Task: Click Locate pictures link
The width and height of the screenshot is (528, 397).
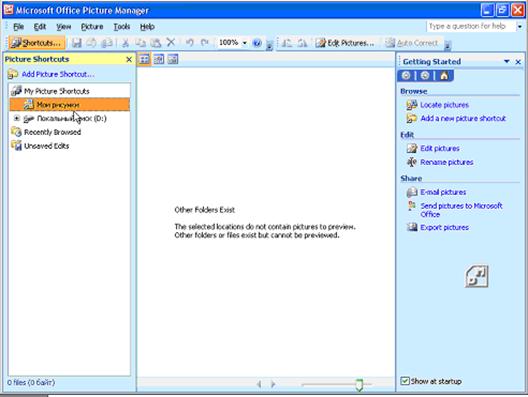Action: (x=444, y=105)
